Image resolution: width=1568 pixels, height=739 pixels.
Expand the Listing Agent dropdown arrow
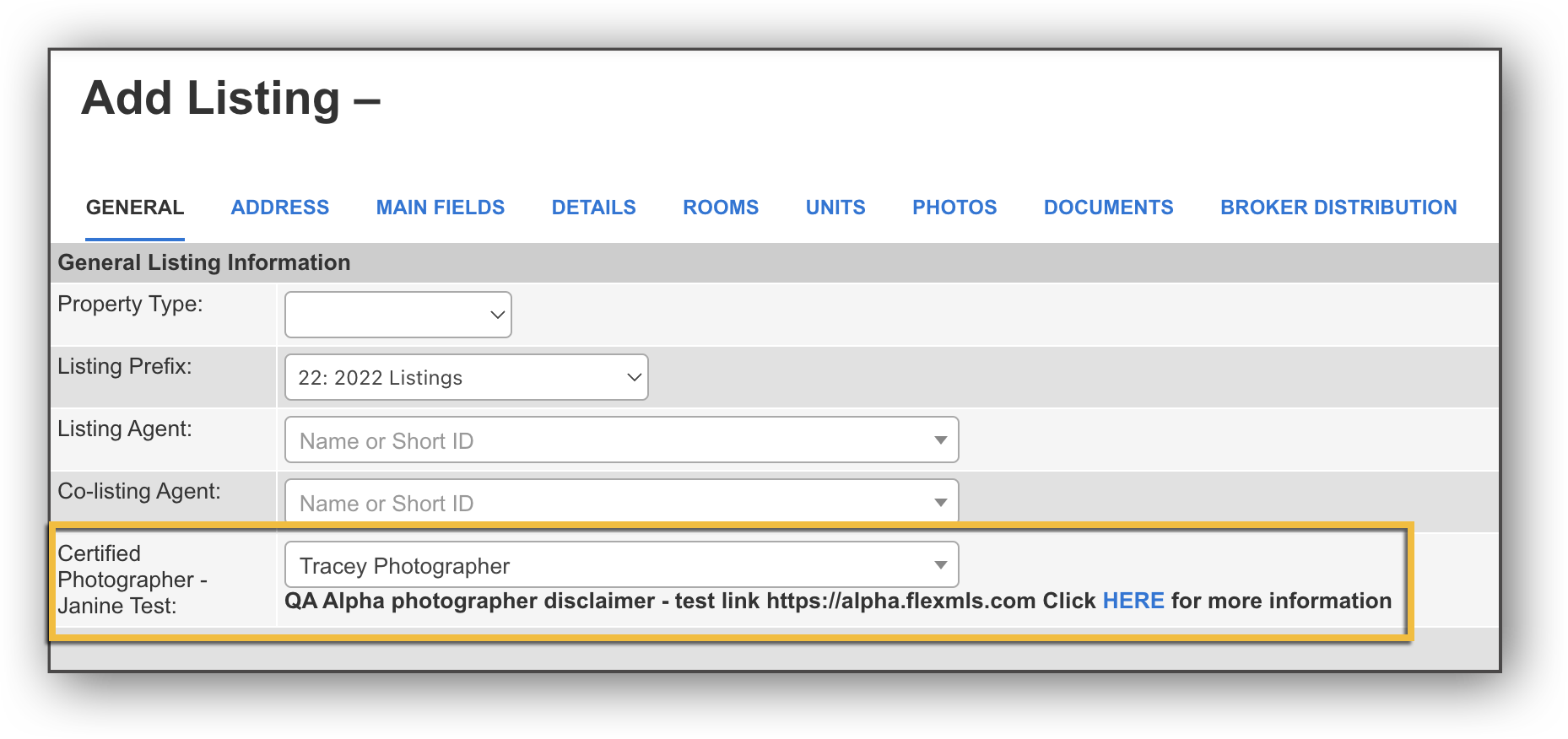tap(940, 440)
